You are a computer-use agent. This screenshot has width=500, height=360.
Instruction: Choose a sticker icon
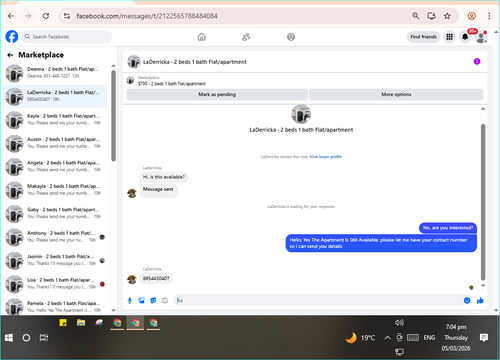(x=153, y=301)
